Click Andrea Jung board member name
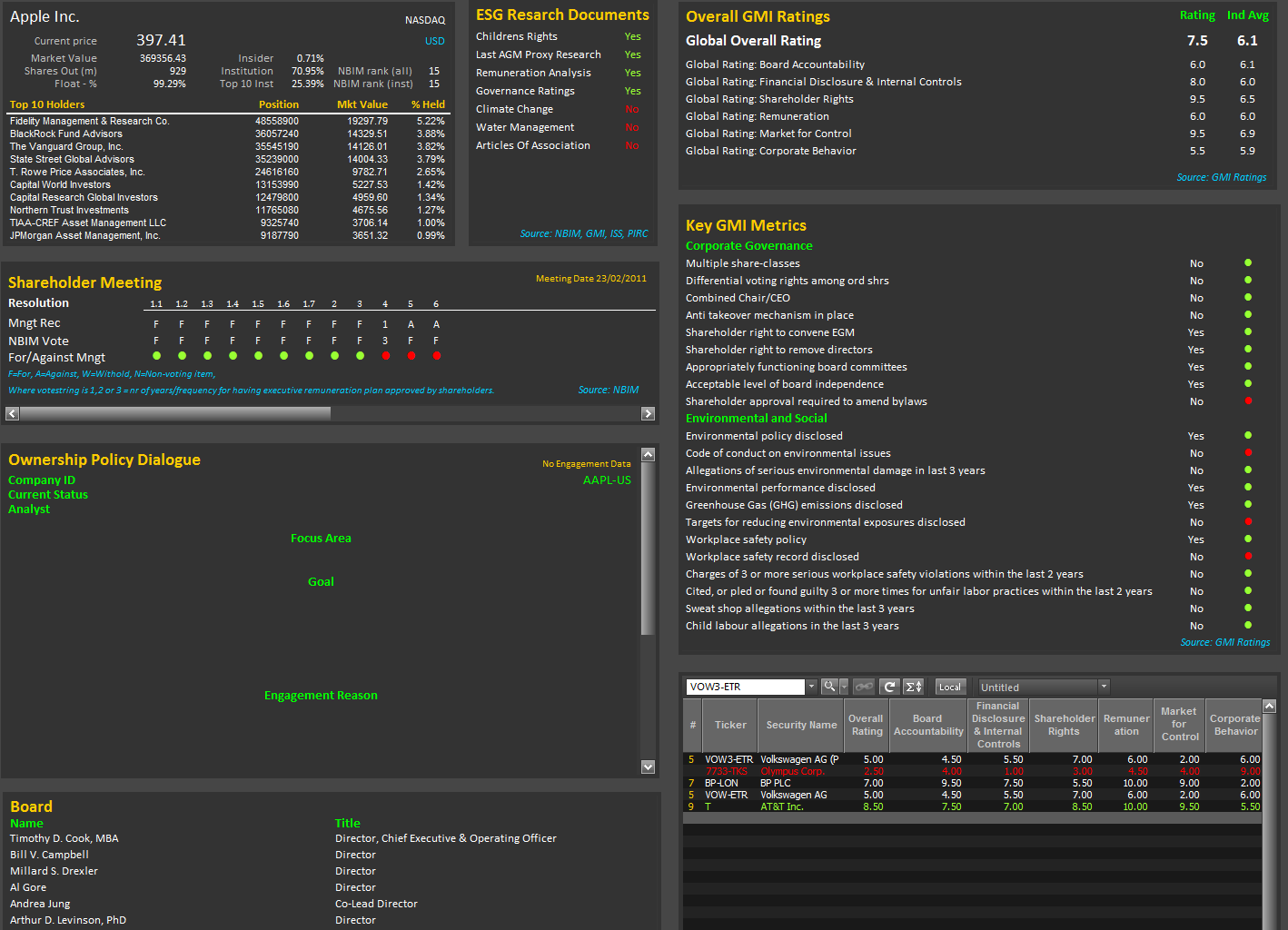 40,904
